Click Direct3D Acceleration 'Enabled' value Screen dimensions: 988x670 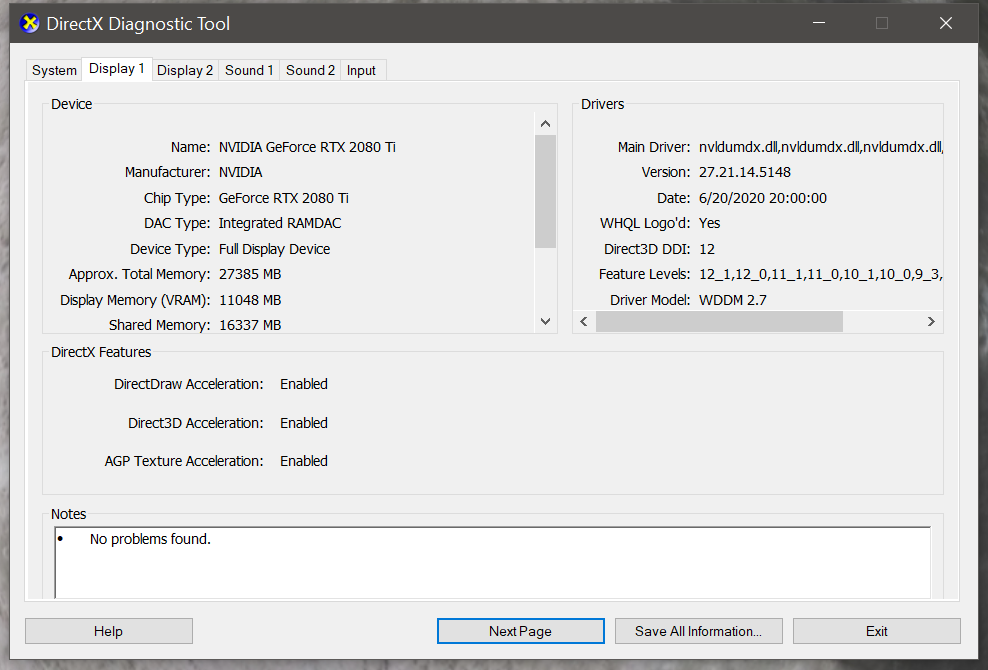click(x=304, y=423)
